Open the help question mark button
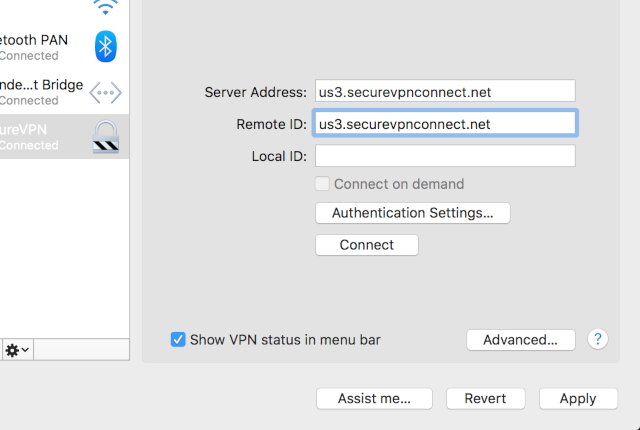The image size is (640, 430). [x=598, y=339]
